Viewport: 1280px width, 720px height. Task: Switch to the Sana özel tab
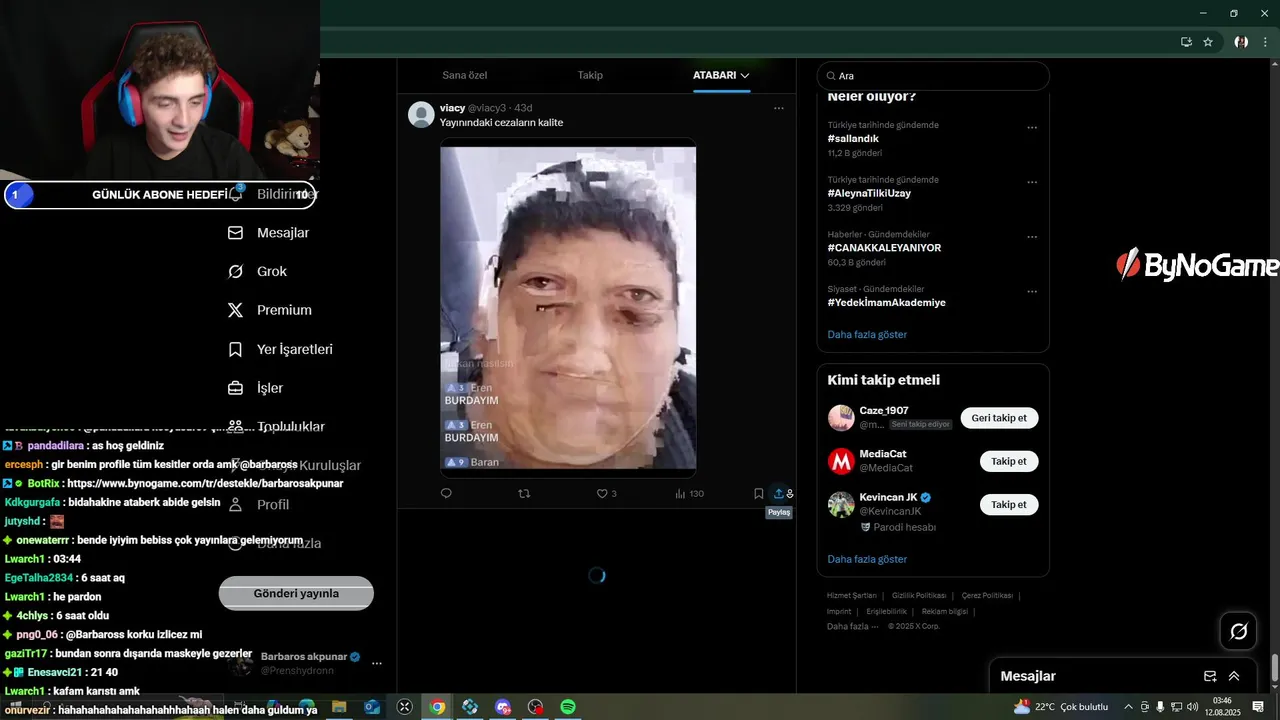coord(464,75)
